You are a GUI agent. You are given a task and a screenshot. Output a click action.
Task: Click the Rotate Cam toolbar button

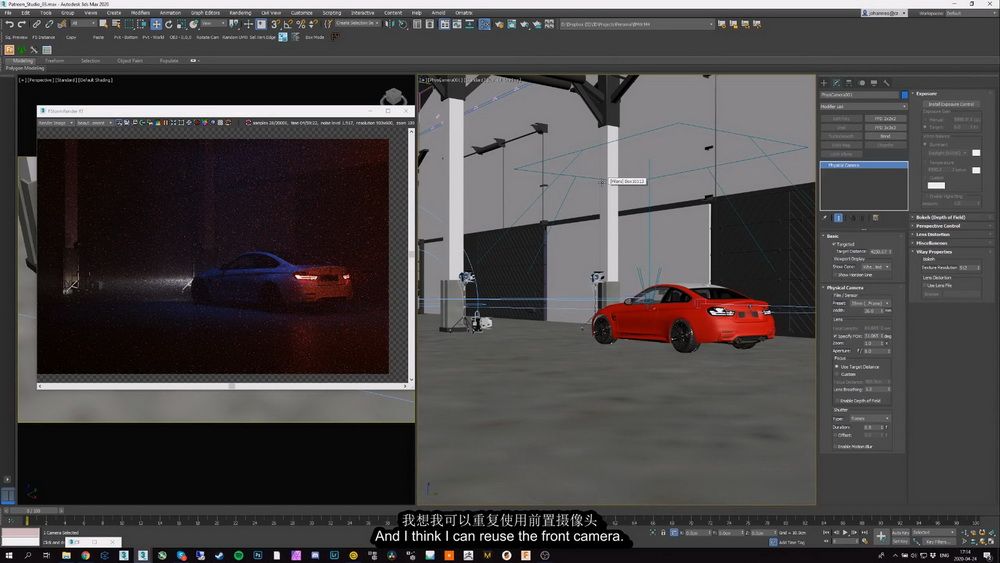point(207,37)
